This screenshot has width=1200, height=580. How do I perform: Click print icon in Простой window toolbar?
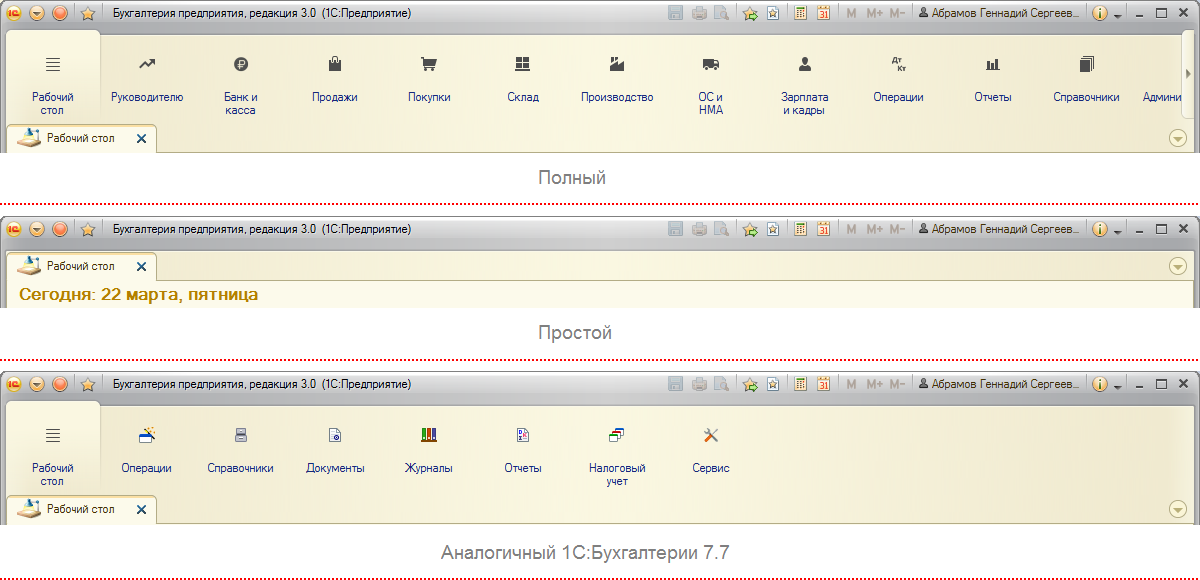(699, 229)
